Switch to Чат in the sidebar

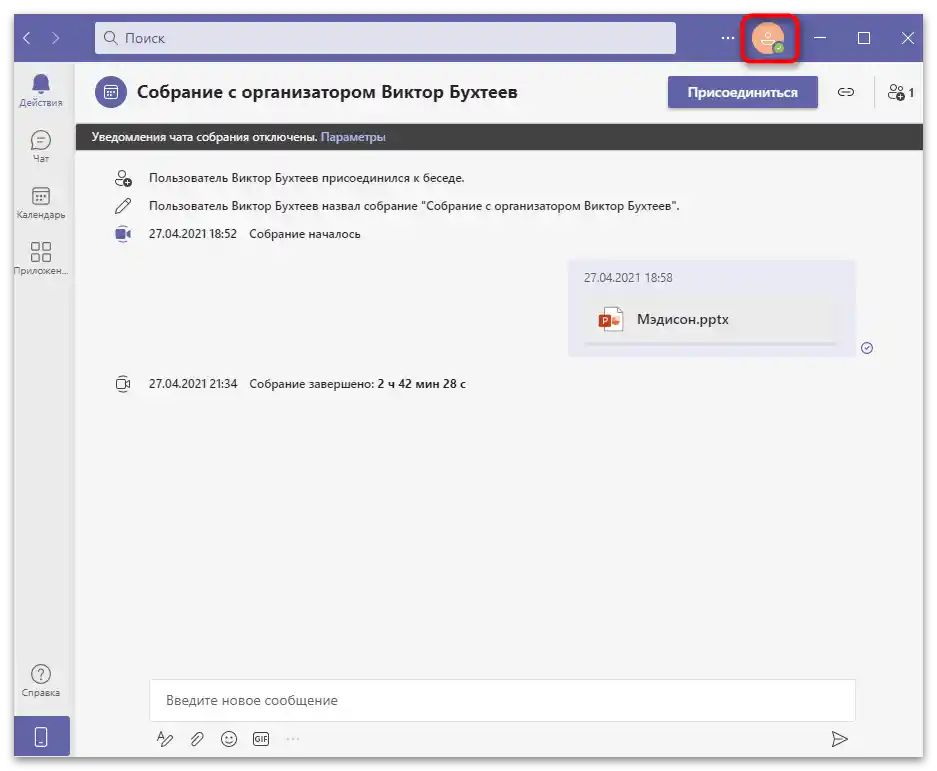point(41,147)
